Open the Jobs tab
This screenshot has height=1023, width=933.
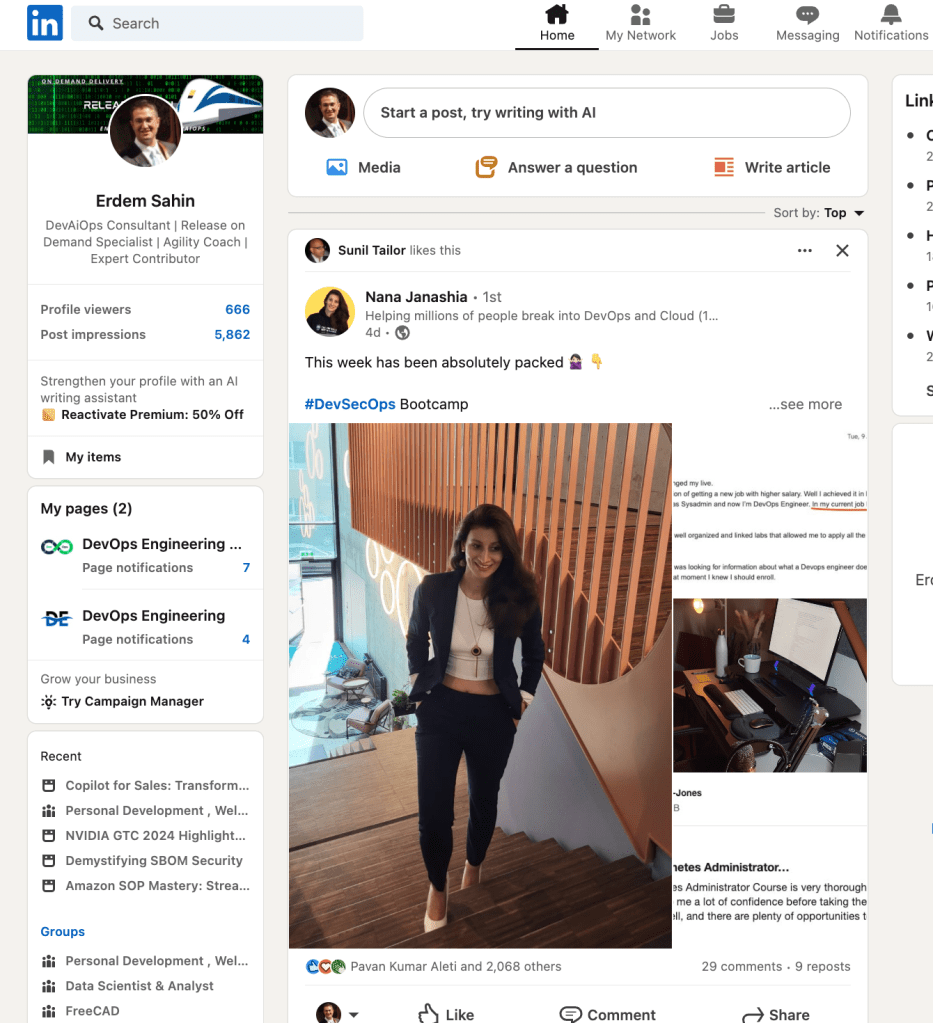point(724,23)
